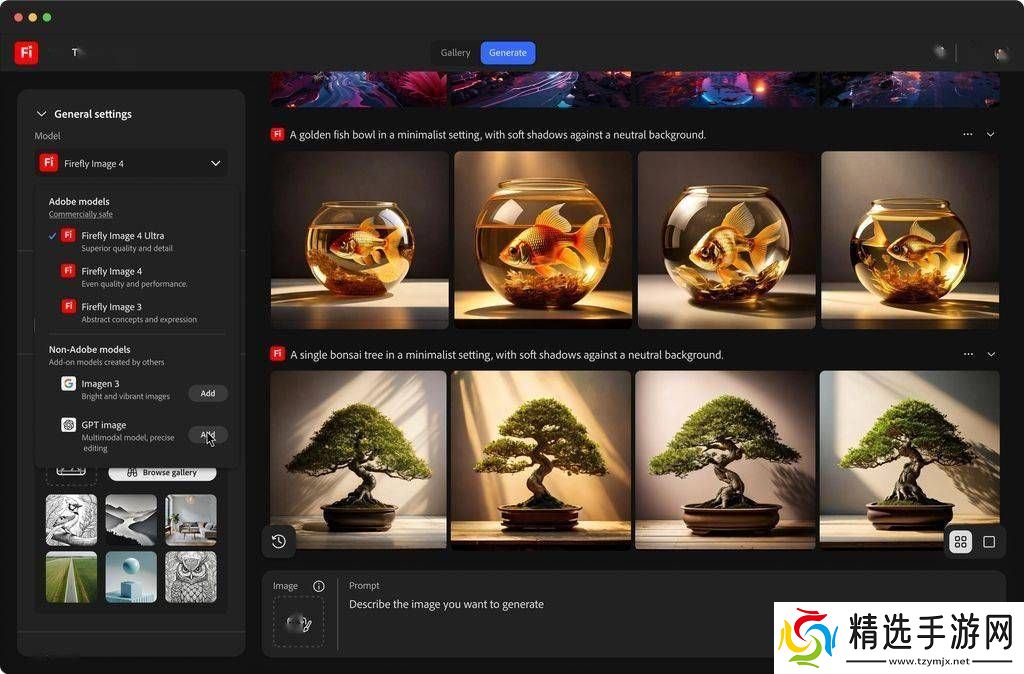Open the generation history icon

click(279, 541)
